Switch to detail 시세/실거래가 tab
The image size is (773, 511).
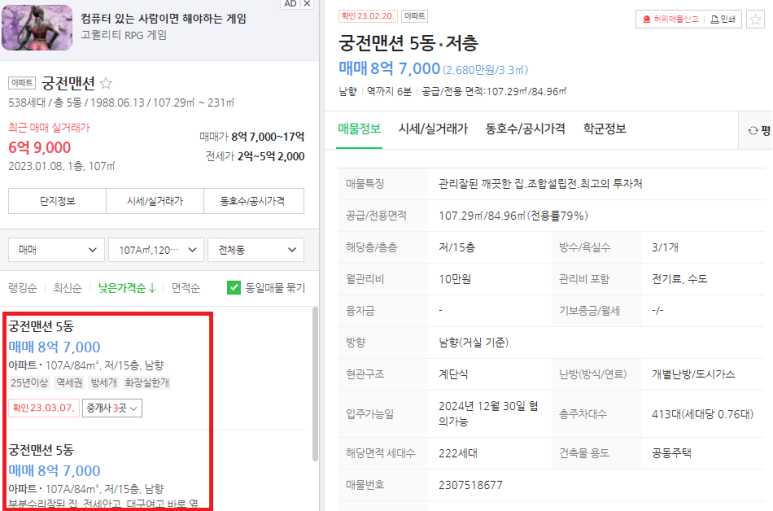(433, 129)
